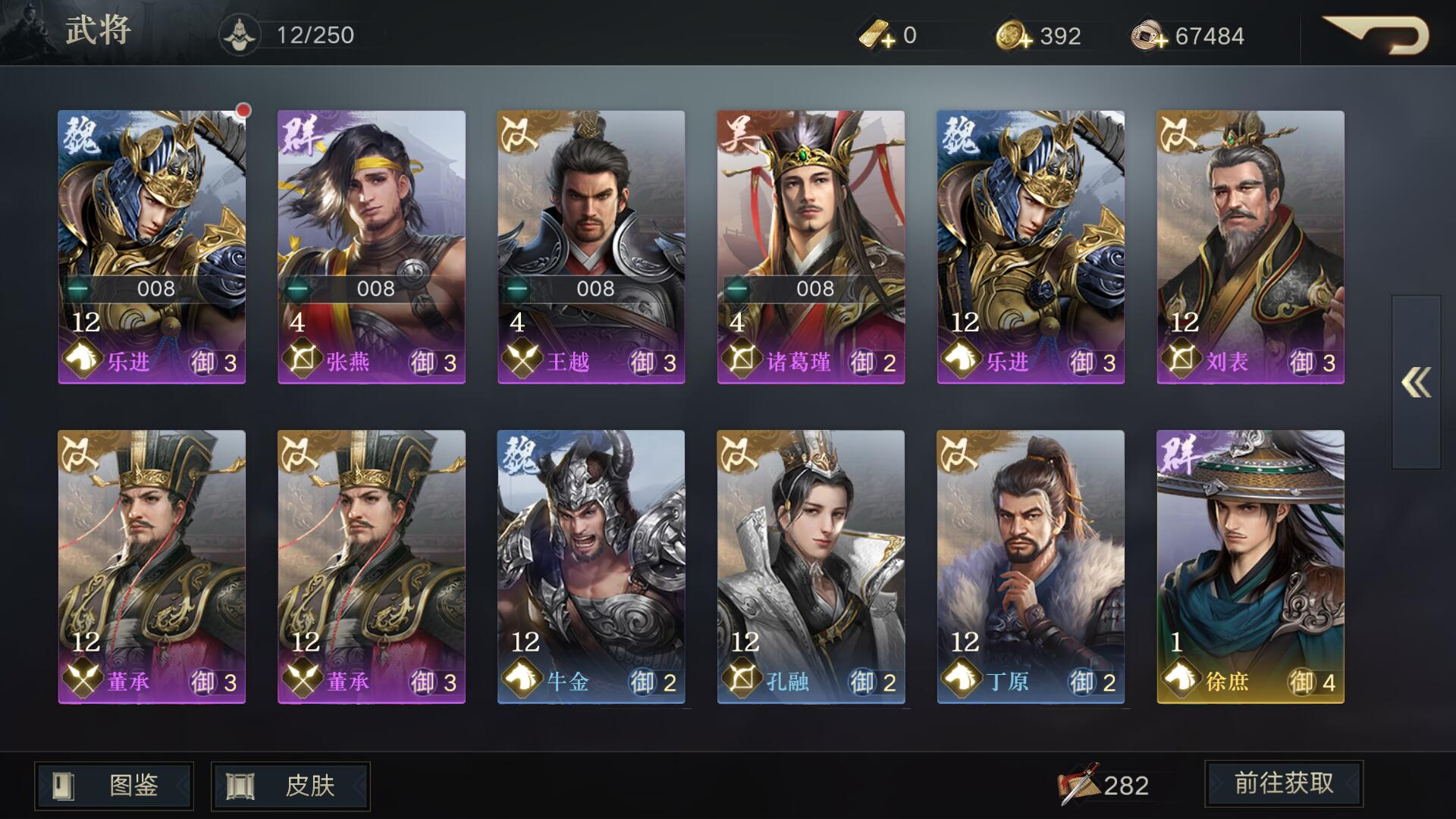This screenshot has width=1456, height=819.
Task: Open the 皮肤 skins tab
Action: coord(290,786)
